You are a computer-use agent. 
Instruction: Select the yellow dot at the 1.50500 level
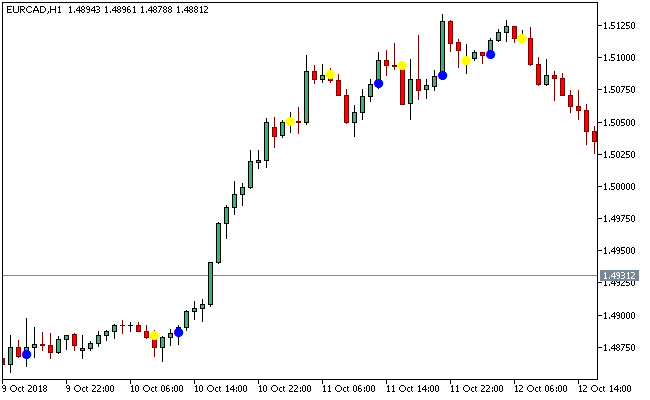290,122
